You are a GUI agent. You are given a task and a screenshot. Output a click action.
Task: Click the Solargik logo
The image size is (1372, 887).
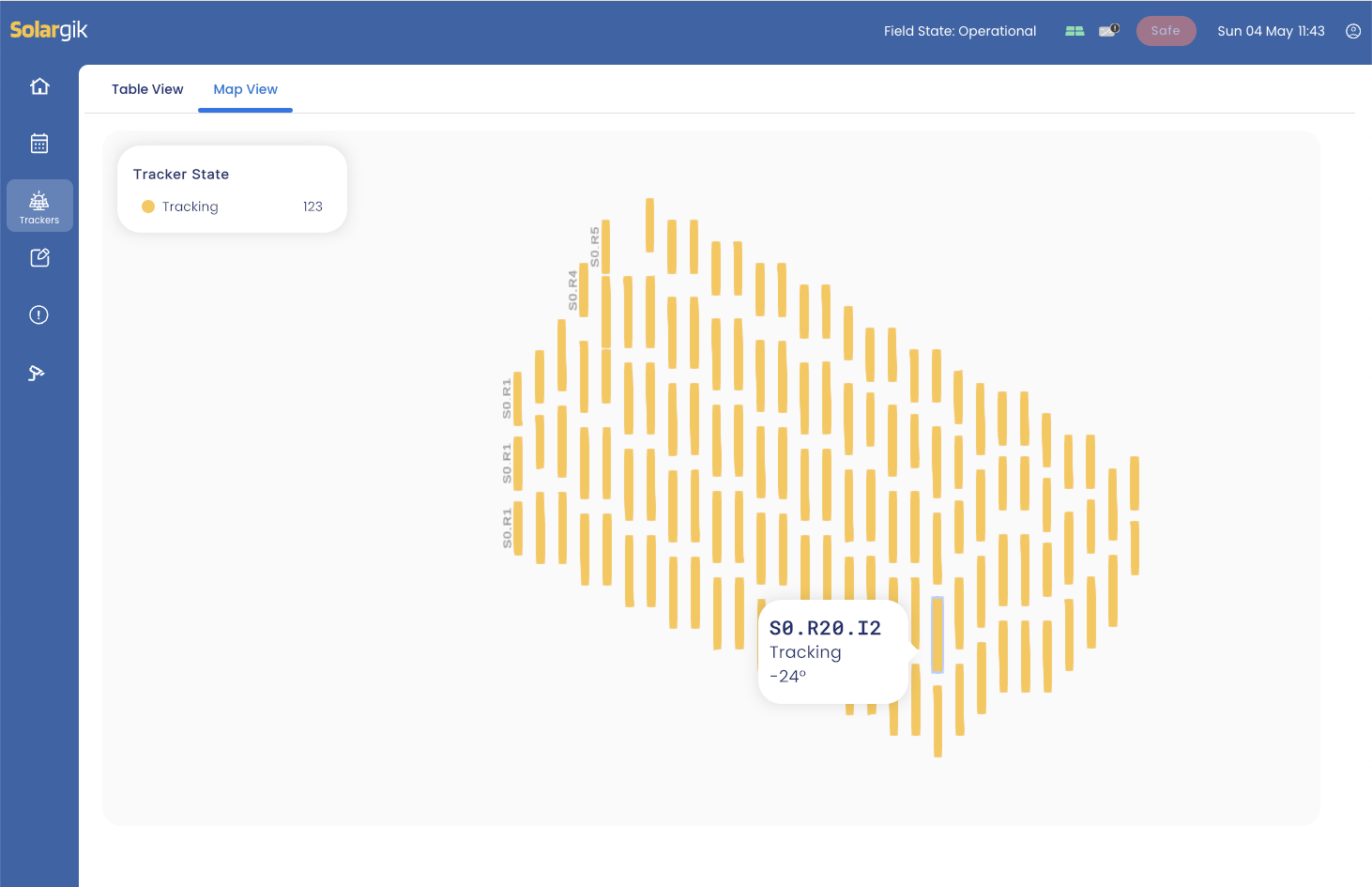(49, 30)
